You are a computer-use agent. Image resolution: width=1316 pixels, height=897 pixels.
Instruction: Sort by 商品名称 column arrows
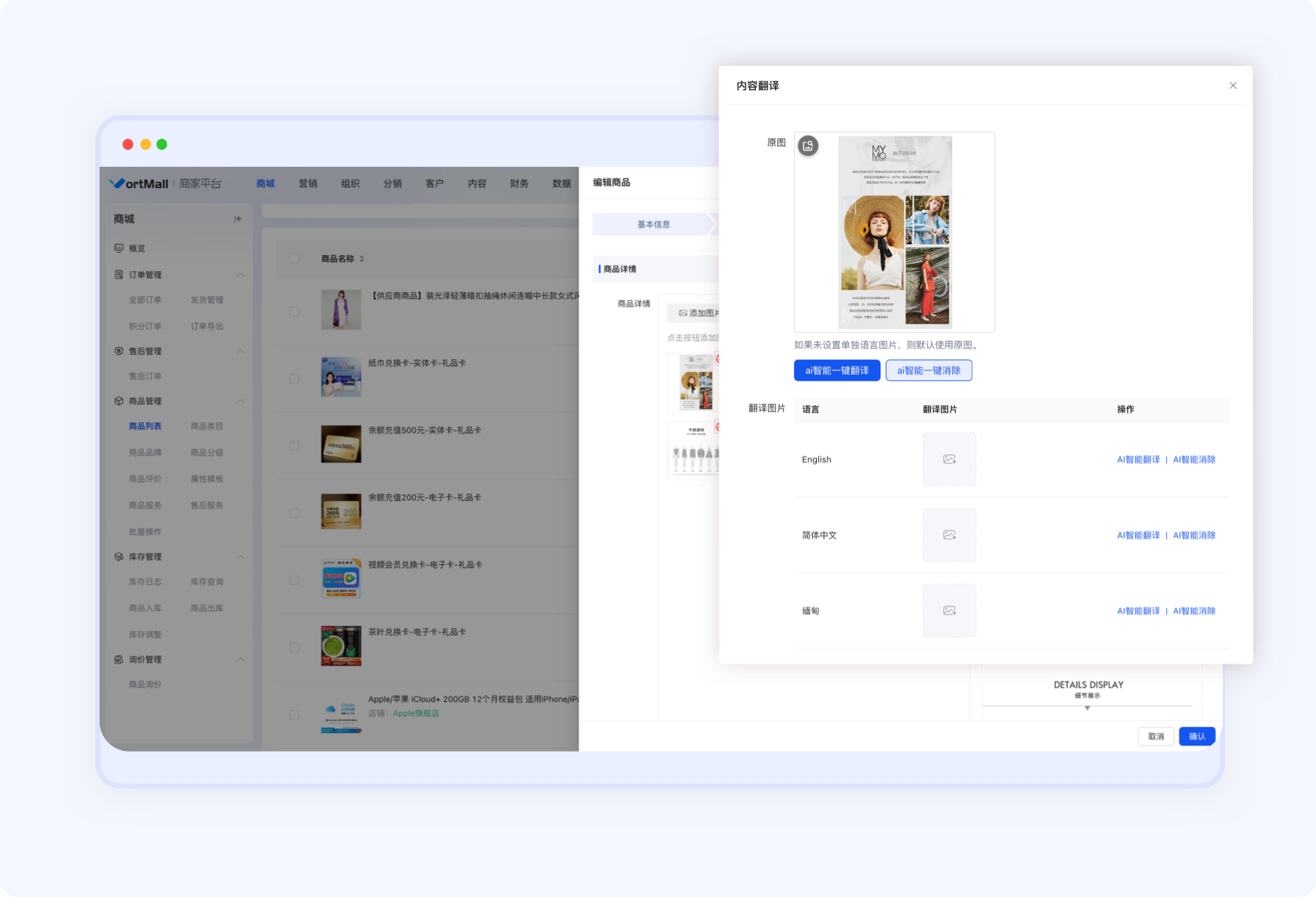(x=362, y=259)
